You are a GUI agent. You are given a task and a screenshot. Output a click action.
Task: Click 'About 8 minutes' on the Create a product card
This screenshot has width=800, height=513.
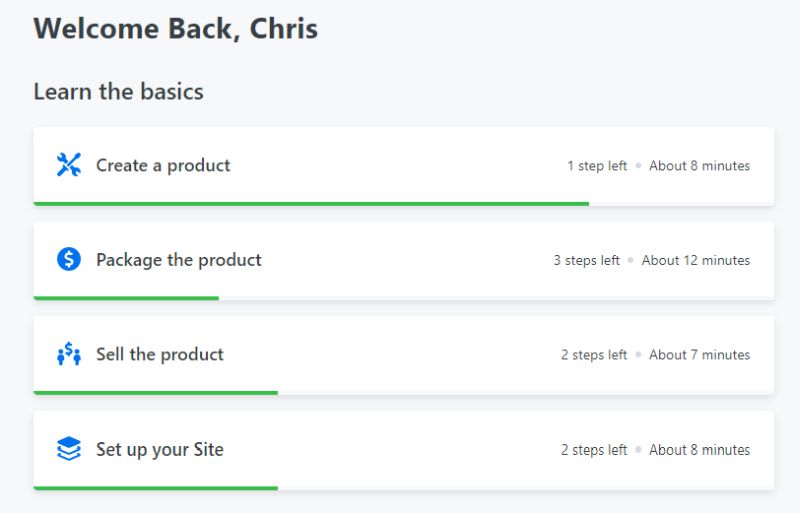coord(699,166)
